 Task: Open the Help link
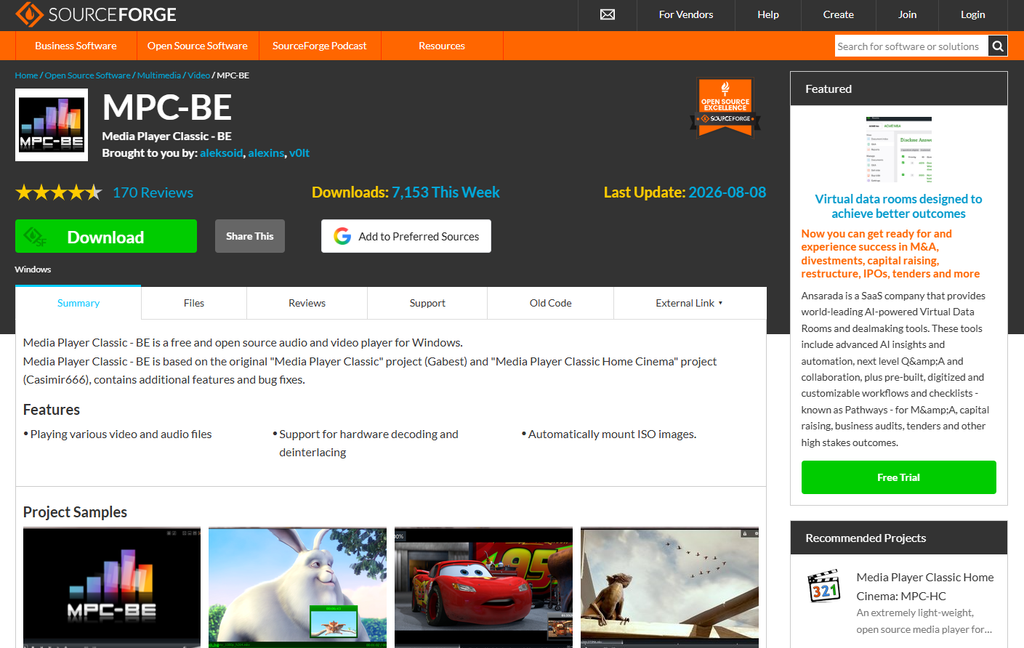(768, 14)
